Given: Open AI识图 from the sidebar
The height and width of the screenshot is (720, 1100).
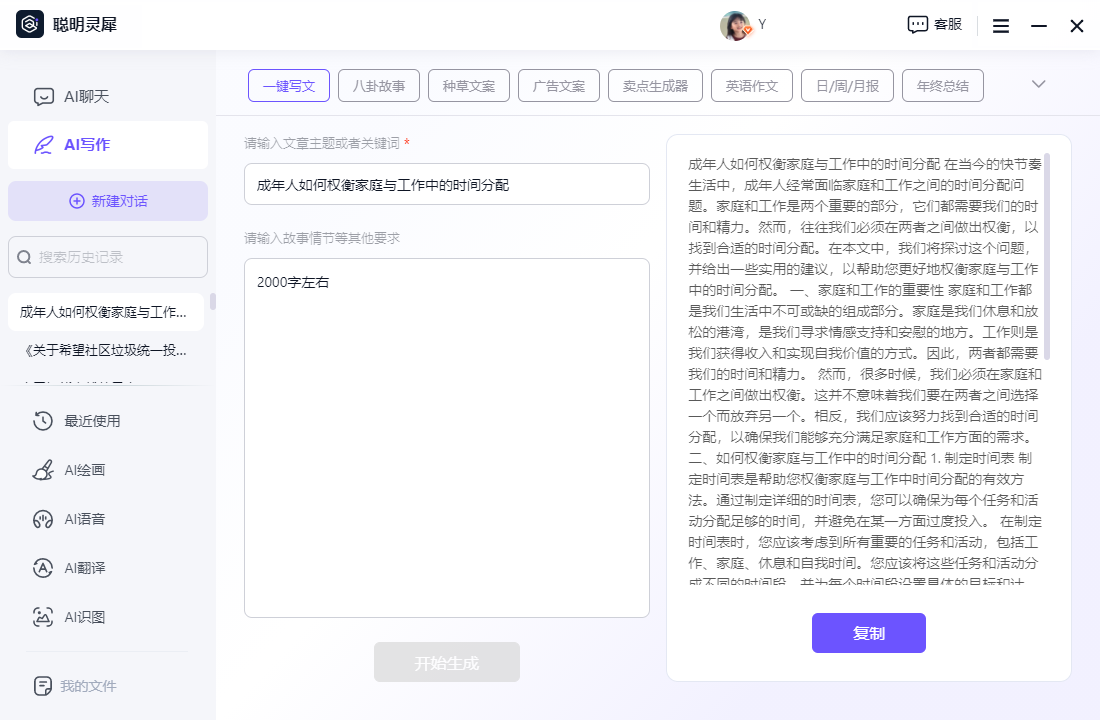Looking at the screenshot, I should click(108, 617).
